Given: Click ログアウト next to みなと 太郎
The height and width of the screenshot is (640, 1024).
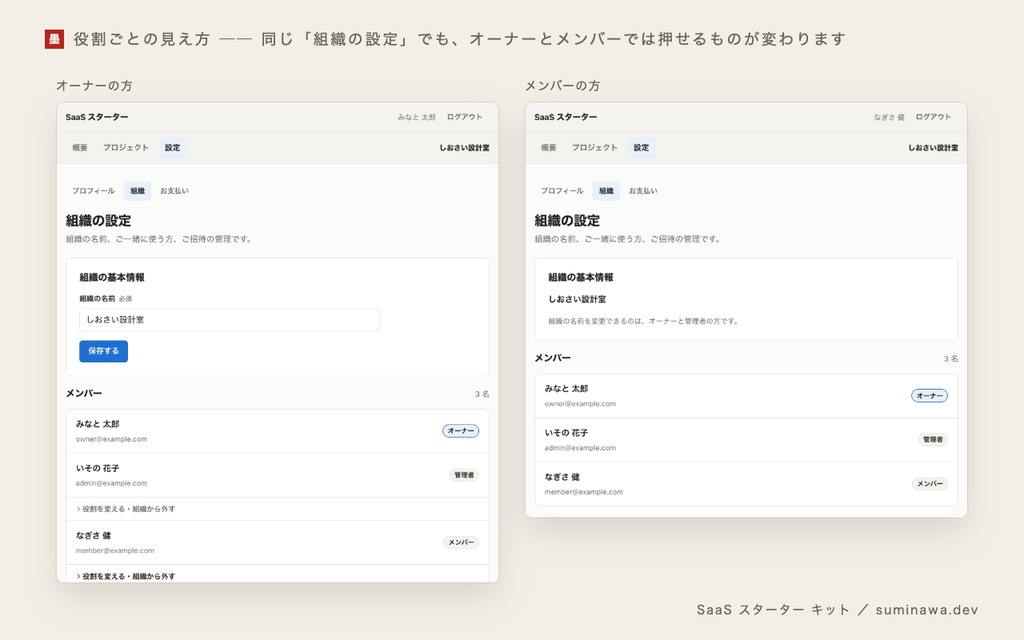Looking at the screenshot, I should point(464,117).
